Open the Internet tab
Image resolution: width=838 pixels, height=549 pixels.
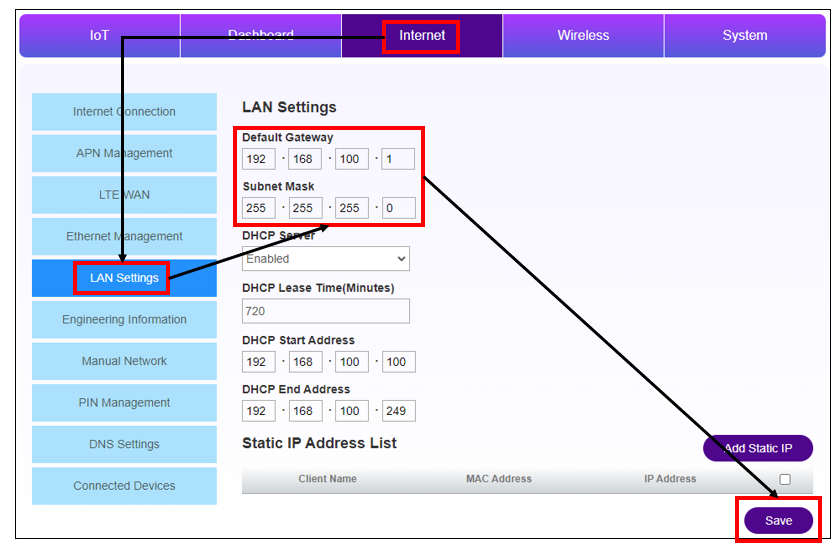coord(422,36)
